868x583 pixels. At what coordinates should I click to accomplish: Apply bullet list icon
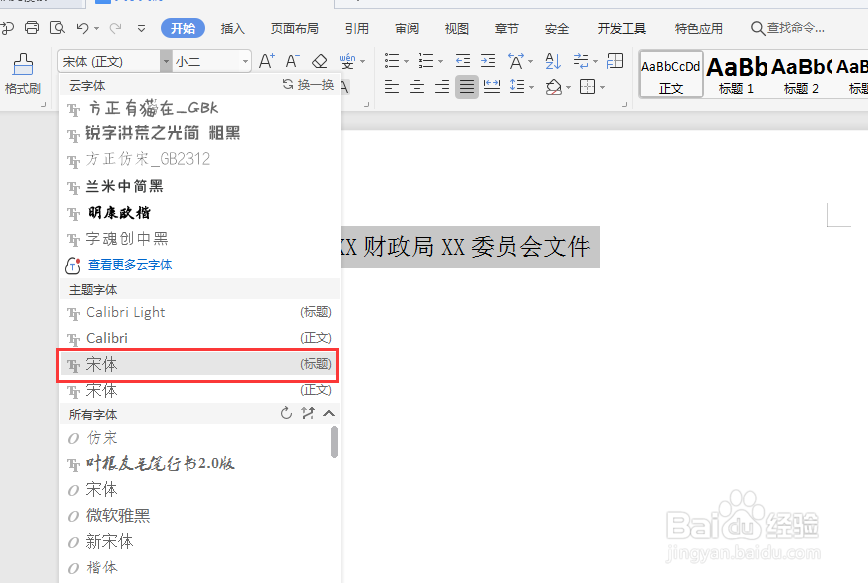(392, 60)
